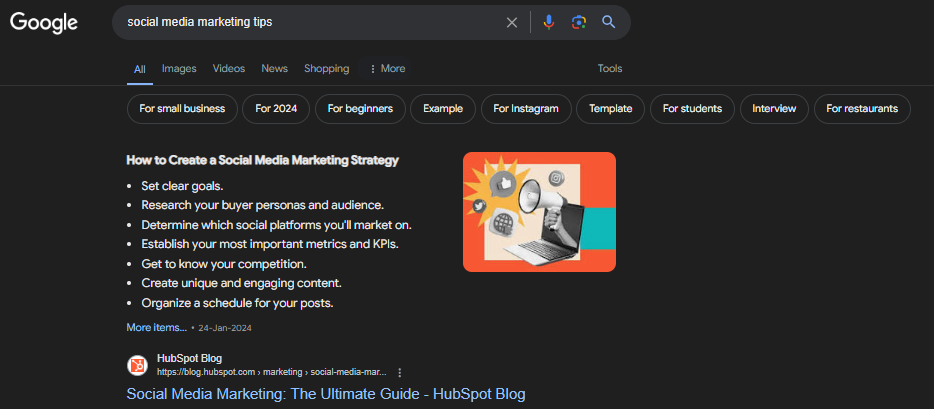Filter by For small business chip
This screenshot has width=934, height=409.
coord(182,109)
